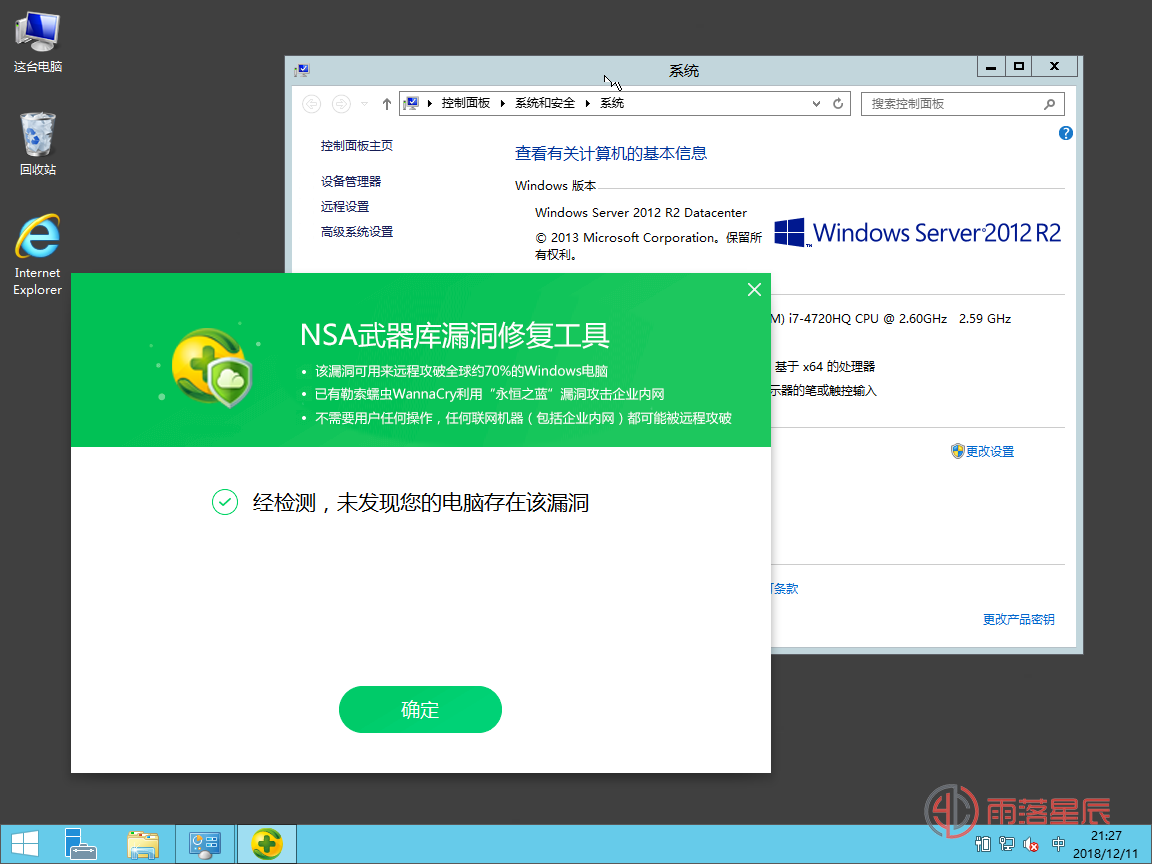Click the System window title bar icon
1152x864 pixels.
tap(301, 71)
